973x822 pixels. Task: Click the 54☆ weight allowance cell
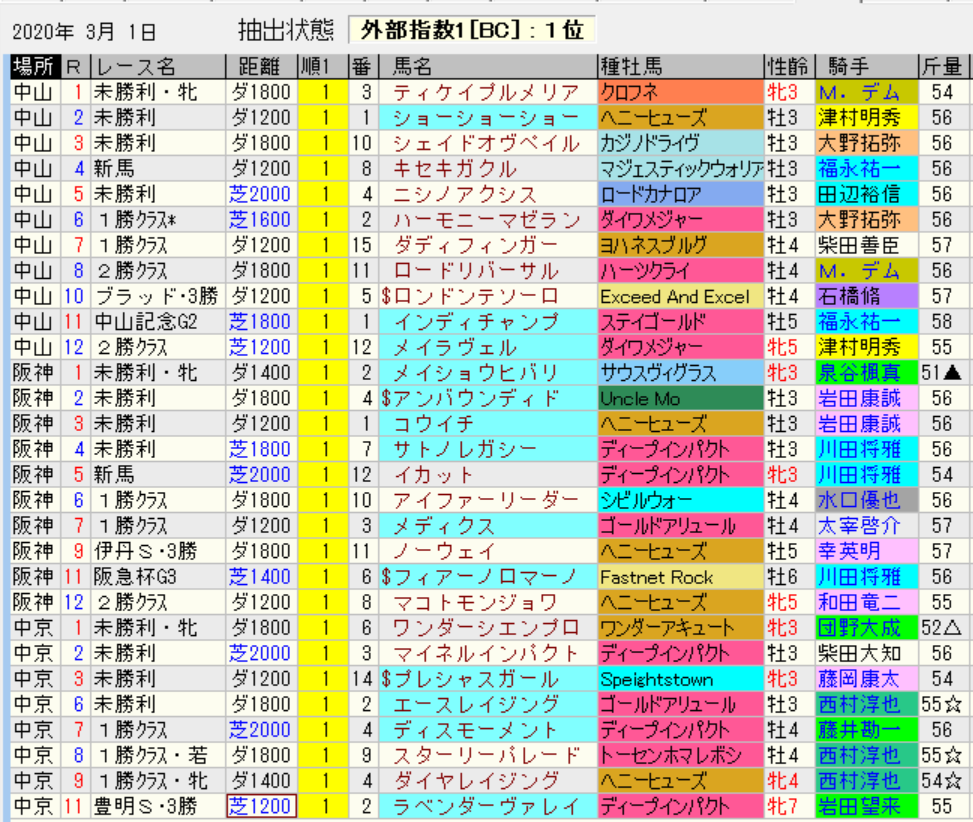(943, 781)
